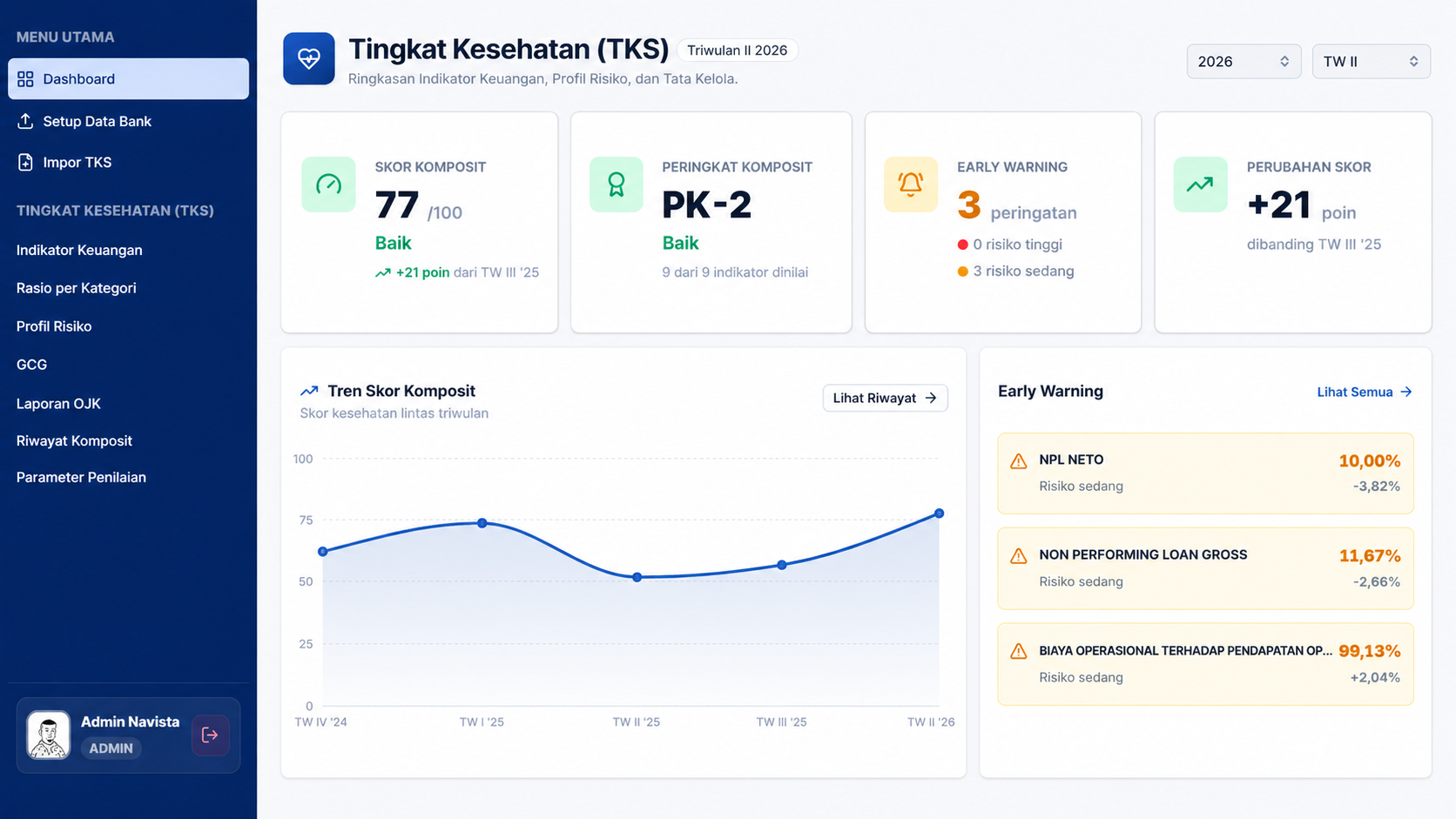Image resolution: width=1456 pixels, height=819 pixels.
Task: Click the 99,13% Biaya Operasional value
Action: tap(1369, 651)
